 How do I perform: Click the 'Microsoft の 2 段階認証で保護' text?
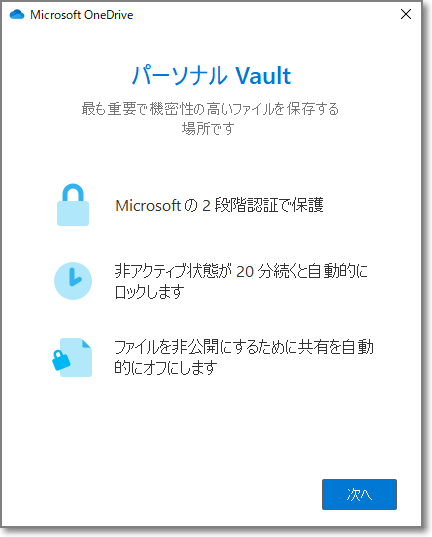(x=219, y=205)
